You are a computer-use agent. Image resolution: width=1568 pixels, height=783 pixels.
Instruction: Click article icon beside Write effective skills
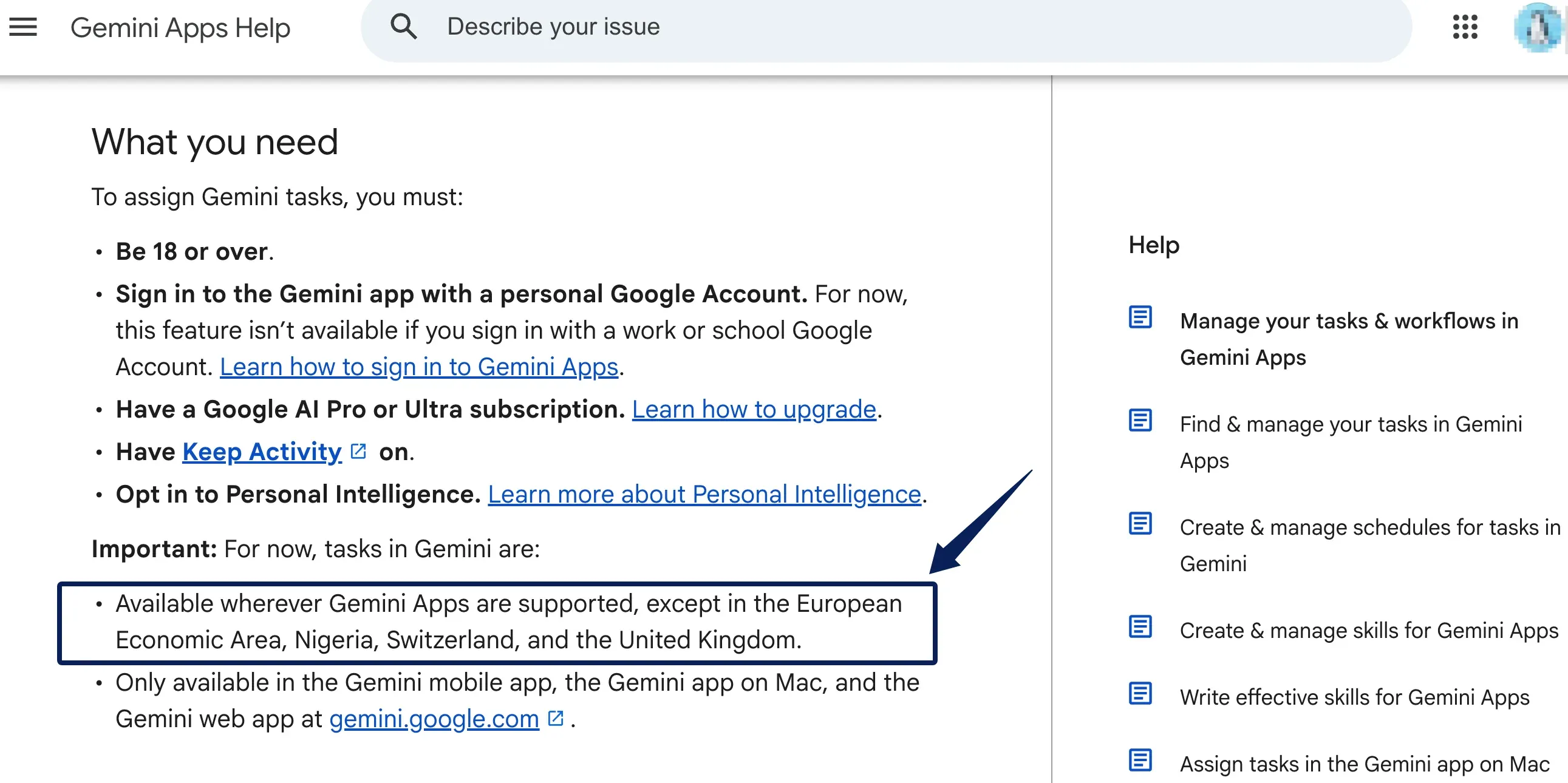[1139, 693]
